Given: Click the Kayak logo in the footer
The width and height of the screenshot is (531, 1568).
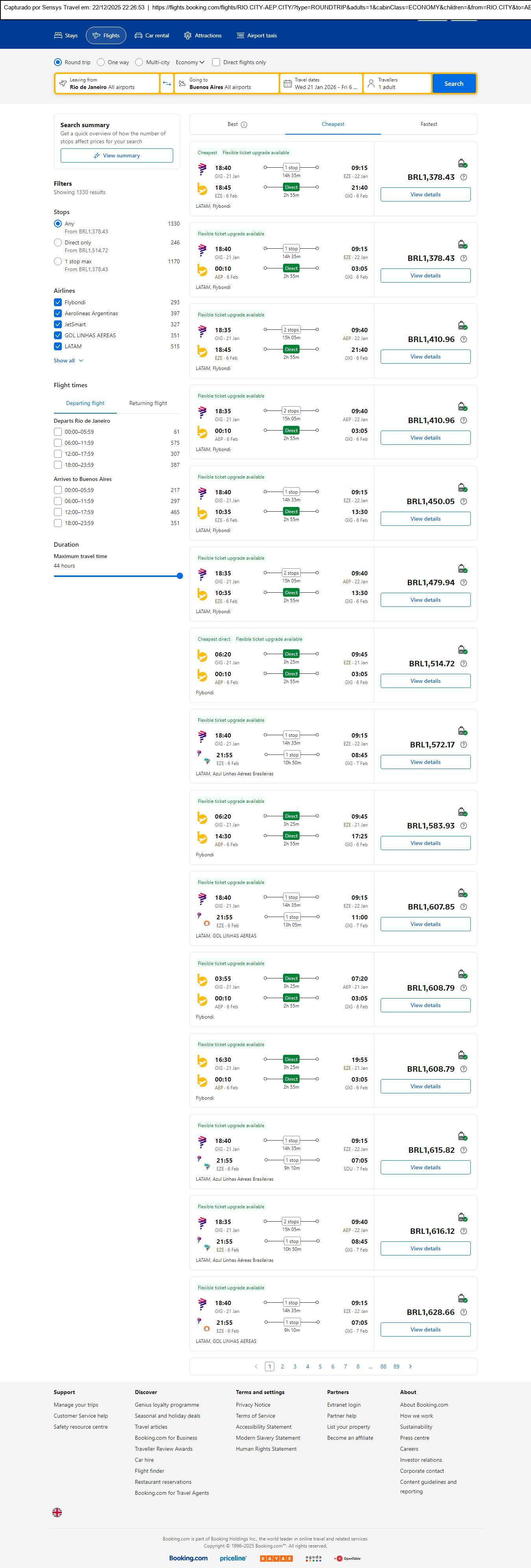Looking at the screenshot, I should (x=276, y=1558).
